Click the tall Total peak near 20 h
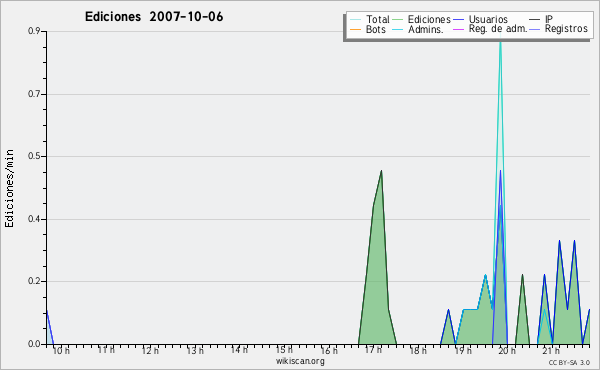The height and width of the screenshot is (370, 600). tap(500, 42)
